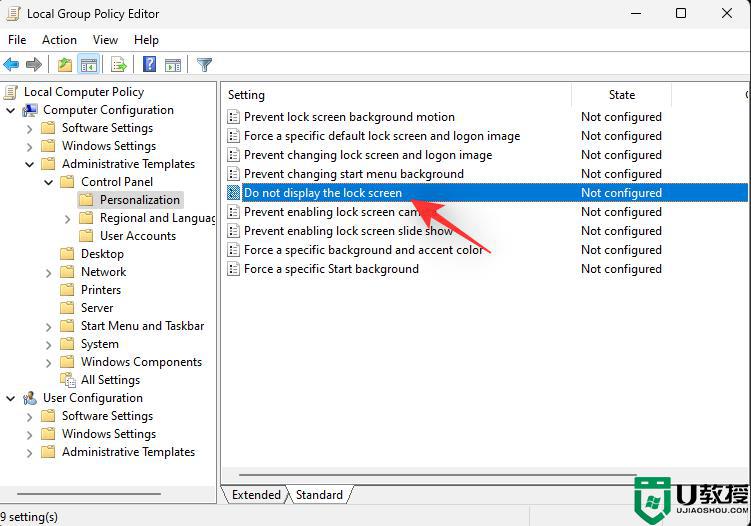Select 'Do not display the lock screen' setting
The width and height of the screenshot is (751, 526).
click(x=486, y=193)
